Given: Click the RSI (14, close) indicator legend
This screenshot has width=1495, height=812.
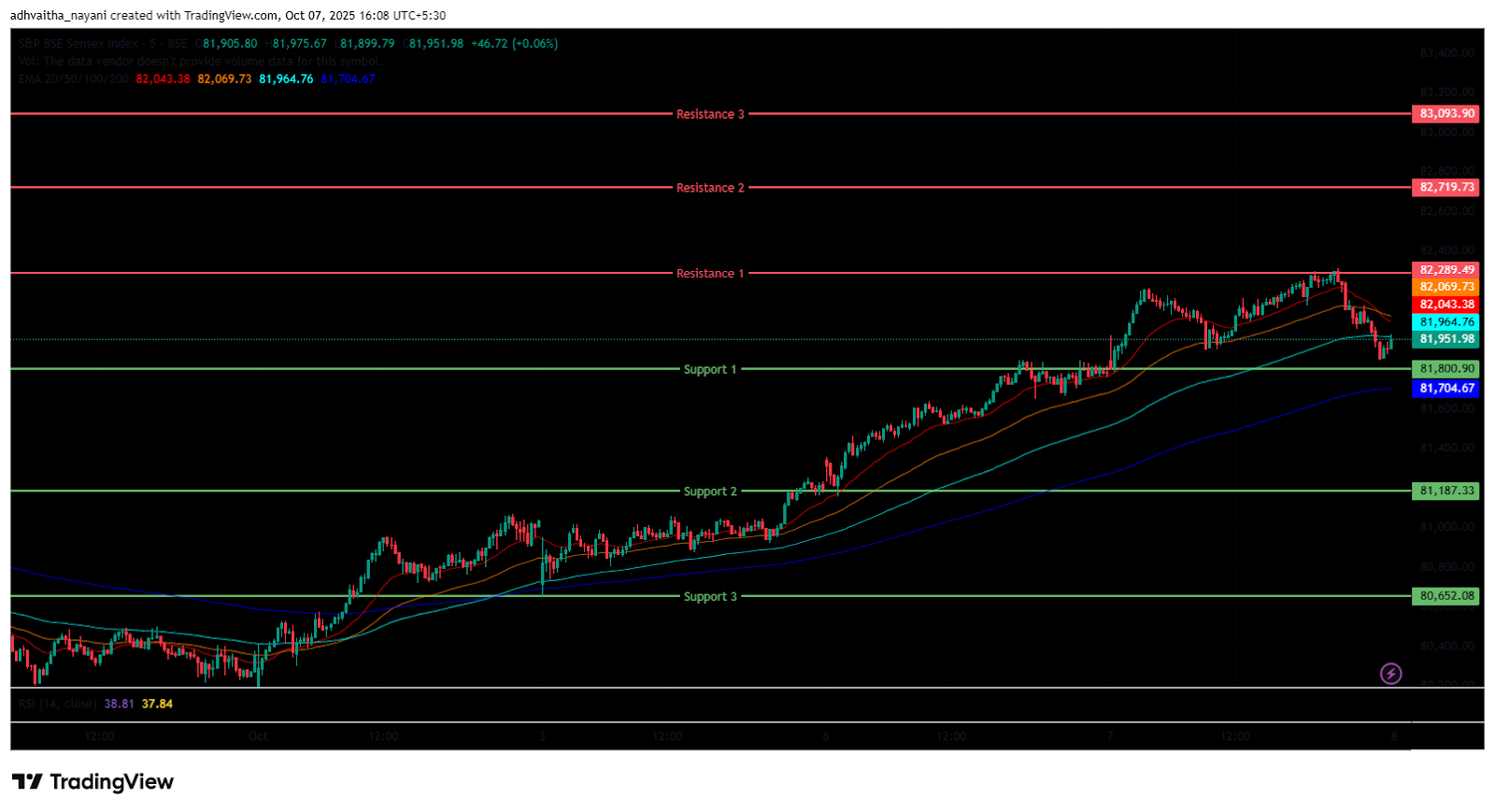Looking at the screenshot, I should click(57, 704).
